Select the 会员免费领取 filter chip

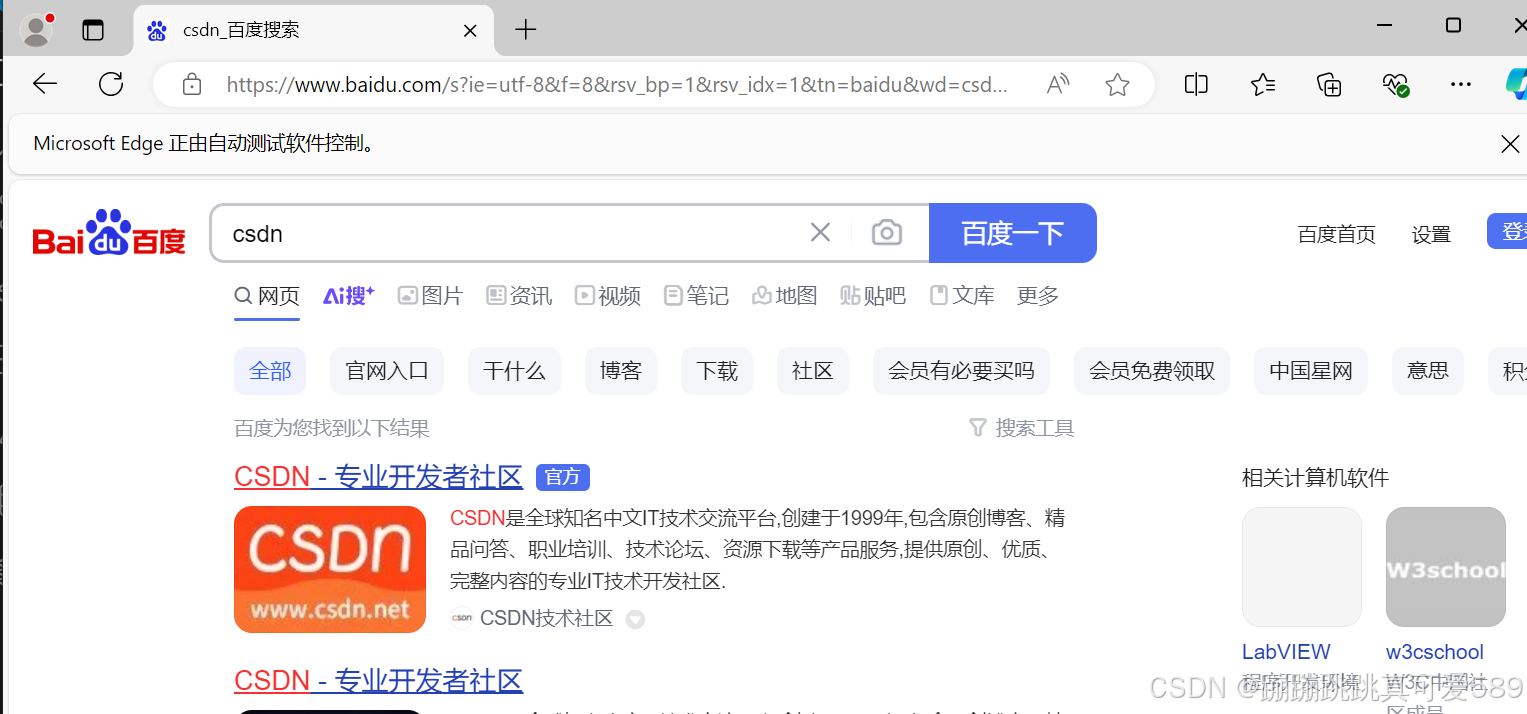pos(1152,371)
